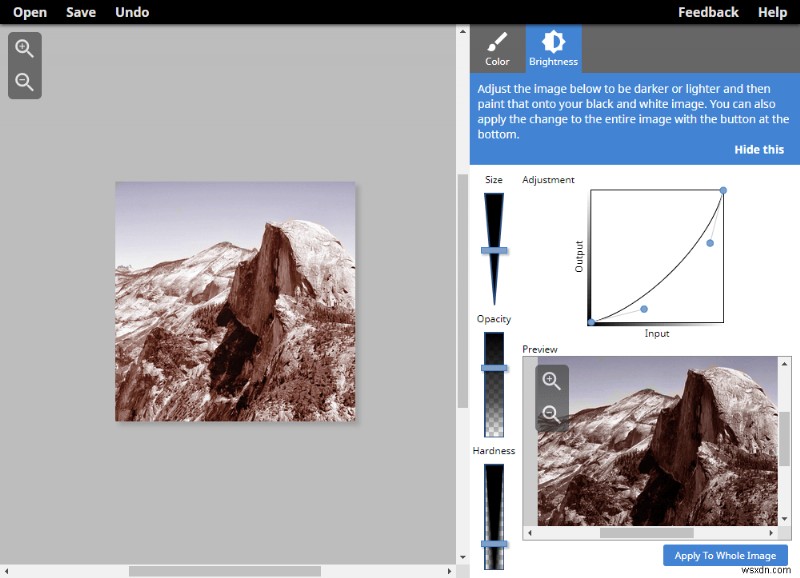
Task: Select the bottom-left curve endpoint
Action: point(591,322)
